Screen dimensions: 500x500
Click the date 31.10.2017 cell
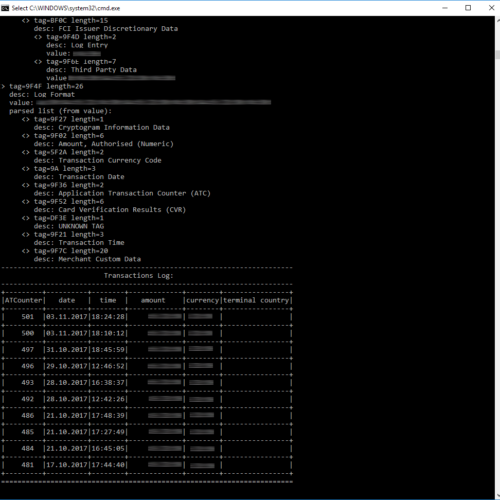pyautogui.click(x=67, y=350)
